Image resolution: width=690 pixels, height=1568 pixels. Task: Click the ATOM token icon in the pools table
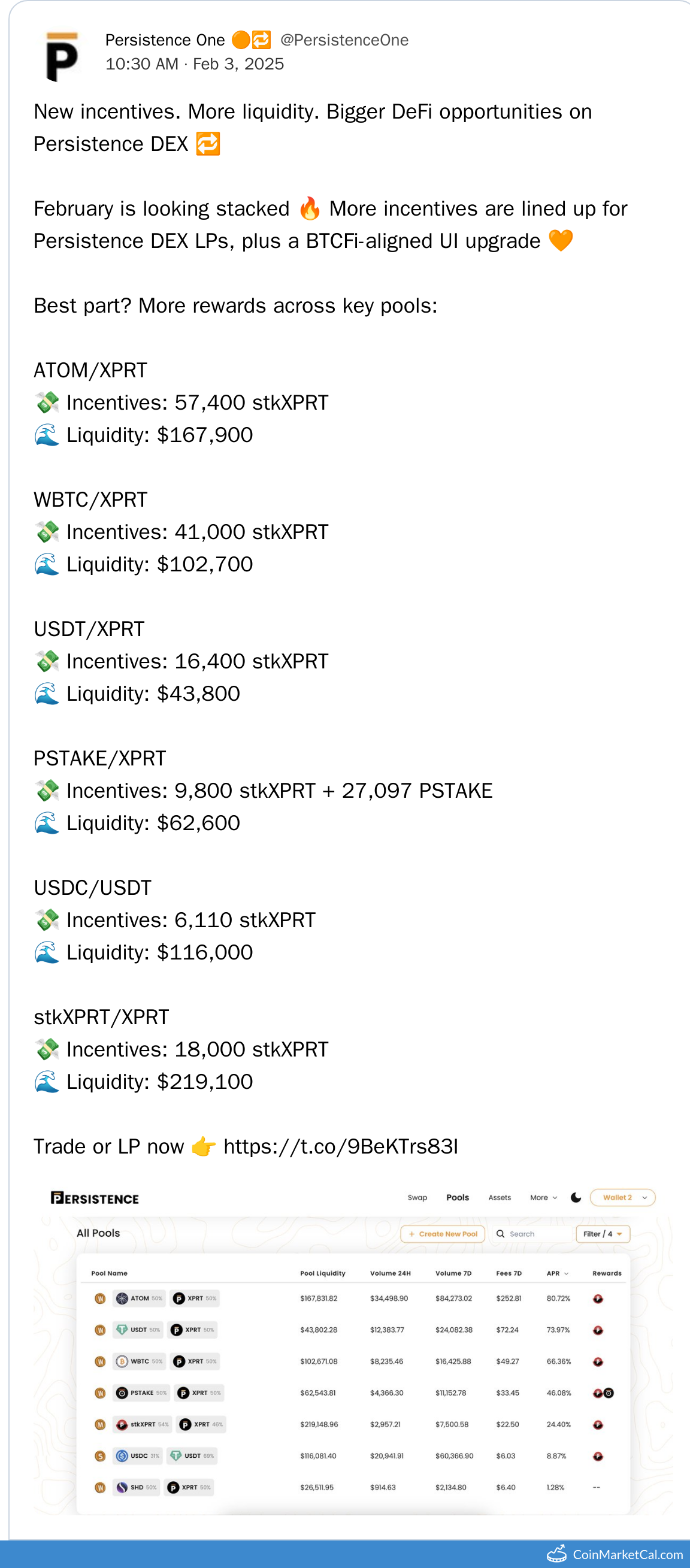click(x=122, y=1298)
